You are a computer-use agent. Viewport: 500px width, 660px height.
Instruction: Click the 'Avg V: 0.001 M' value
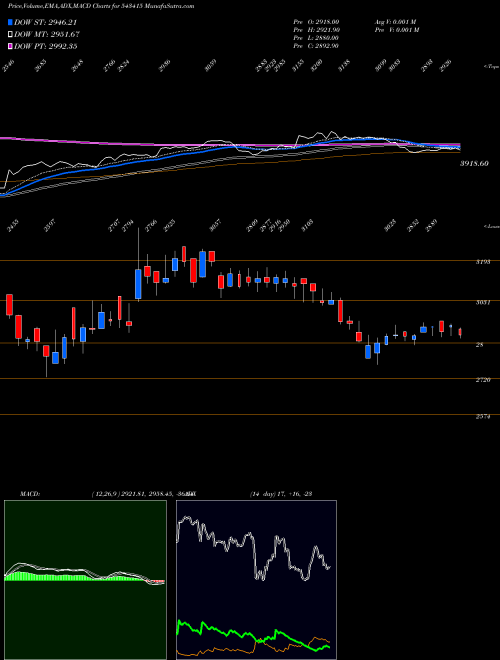tap(397, 22)
